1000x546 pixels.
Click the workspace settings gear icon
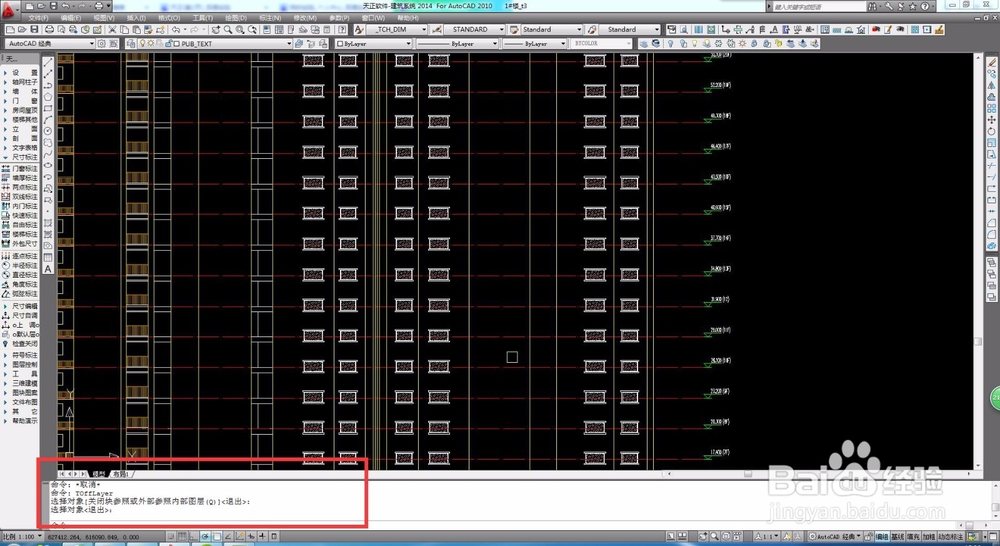101,43
